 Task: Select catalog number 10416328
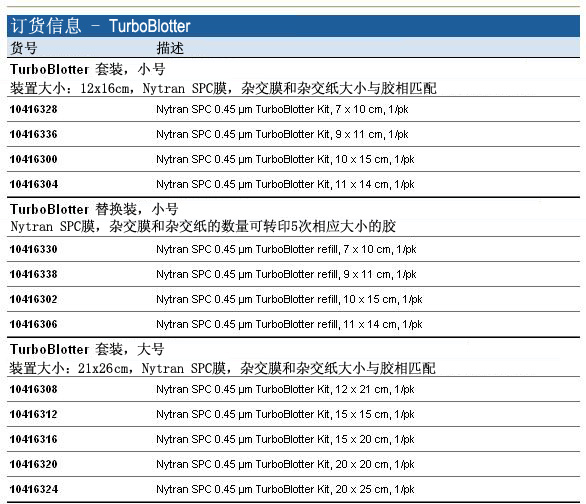pos(33,109)
